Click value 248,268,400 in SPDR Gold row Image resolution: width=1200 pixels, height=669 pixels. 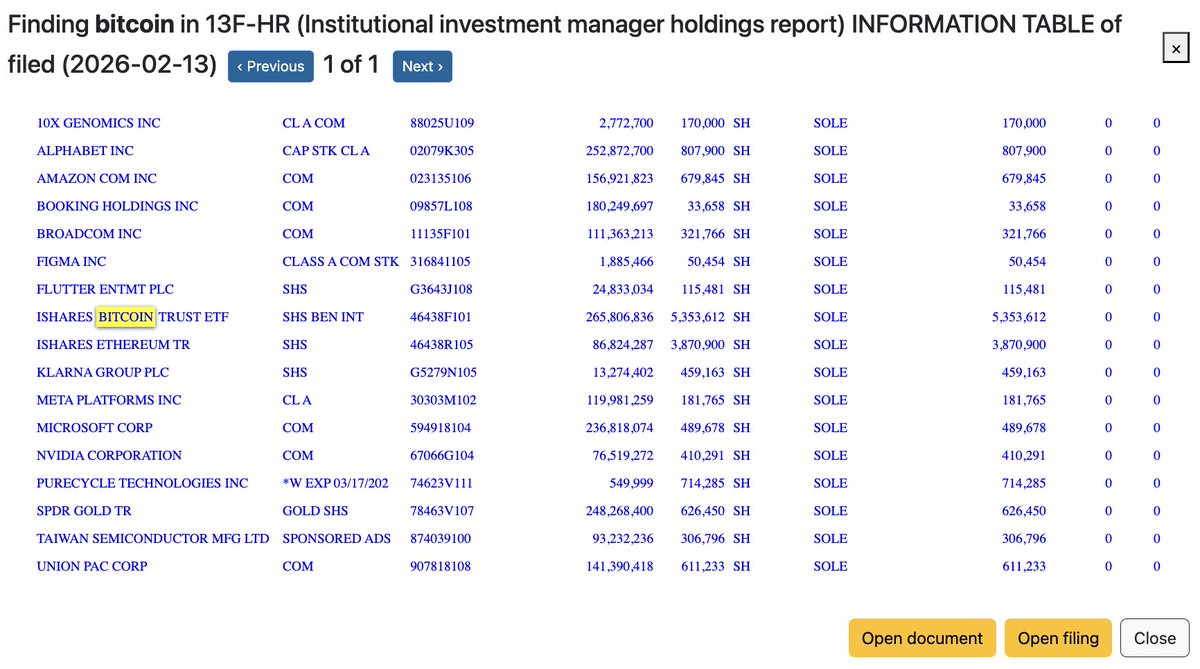click(x=619, y=511)
